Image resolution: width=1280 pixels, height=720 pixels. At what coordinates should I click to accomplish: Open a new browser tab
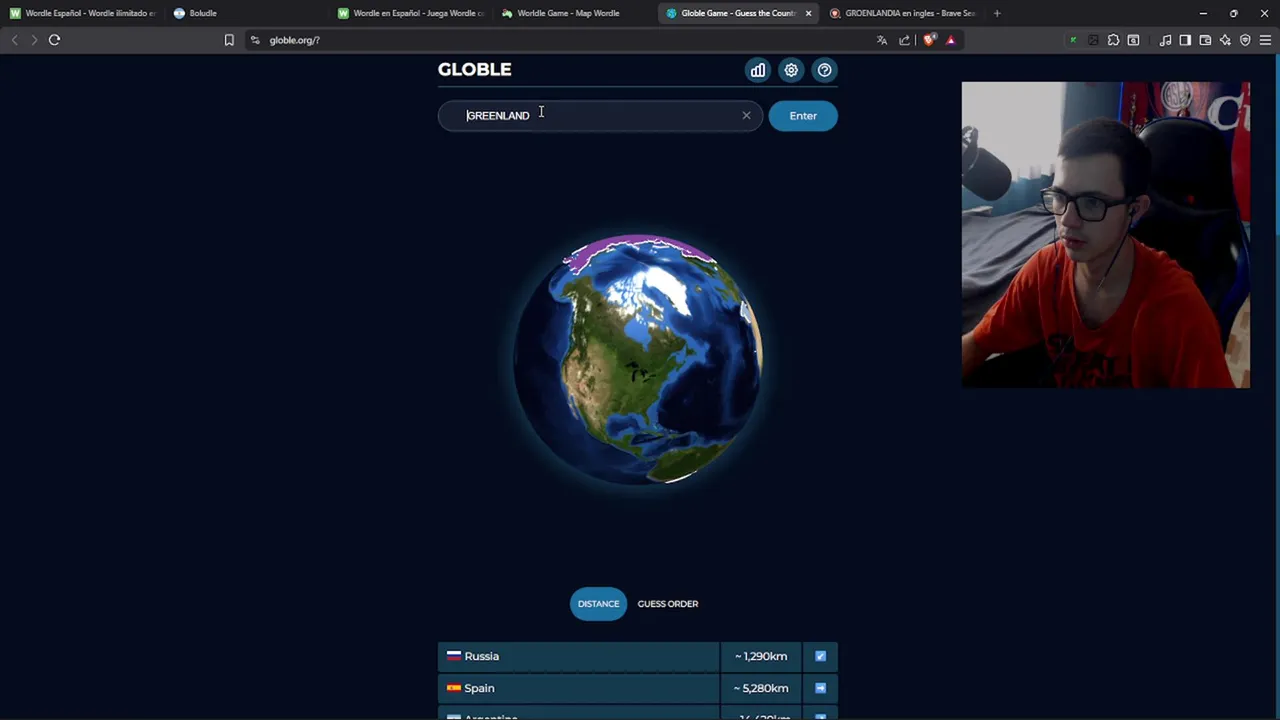(996, 13)
